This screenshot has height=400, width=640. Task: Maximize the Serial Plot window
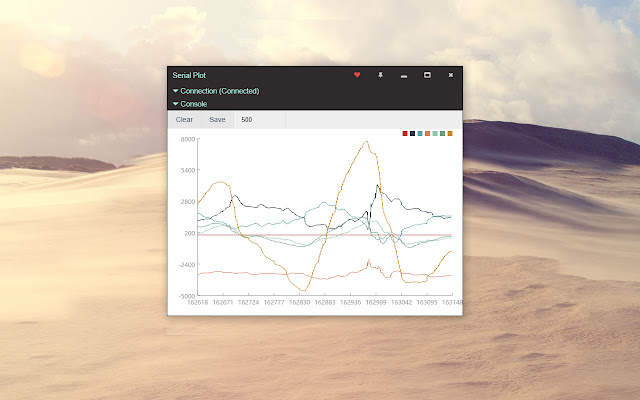(x=427, y=75)
